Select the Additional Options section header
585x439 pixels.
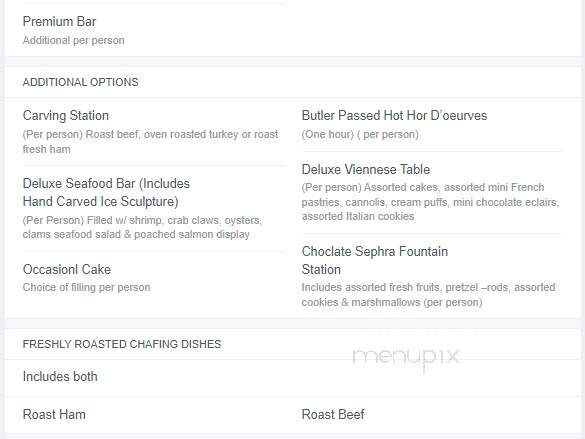pyautogui.click(x=81, y=82)
